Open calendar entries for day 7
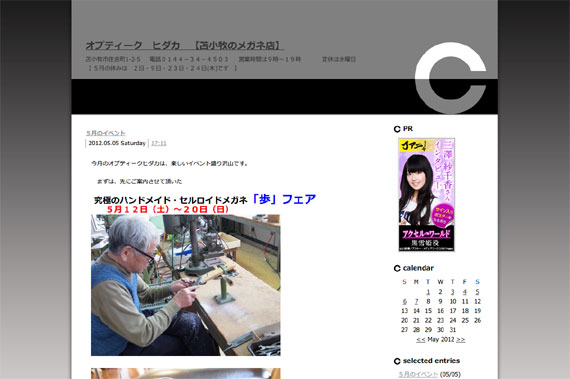 click(417, 301)
